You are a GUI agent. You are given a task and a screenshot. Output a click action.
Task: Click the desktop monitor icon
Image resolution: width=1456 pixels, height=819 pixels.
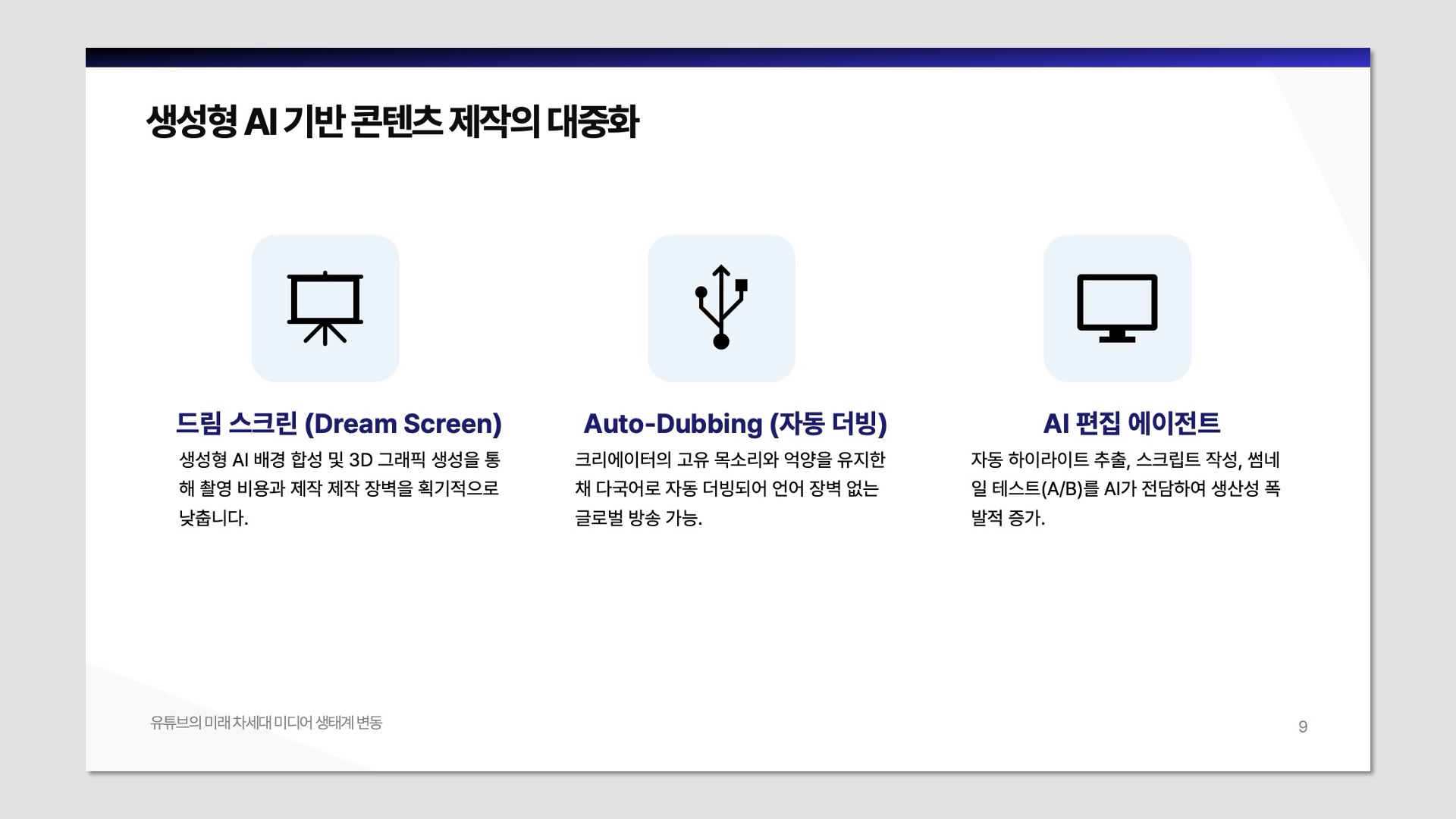(x=1117, y=308)
